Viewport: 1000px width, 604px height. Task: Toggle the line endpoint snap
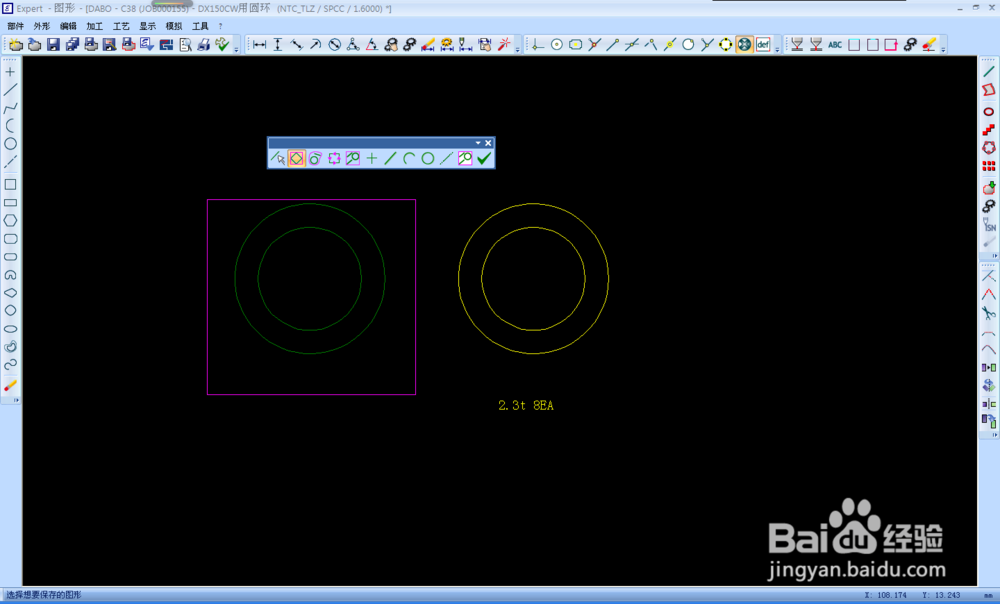point(613,45)
